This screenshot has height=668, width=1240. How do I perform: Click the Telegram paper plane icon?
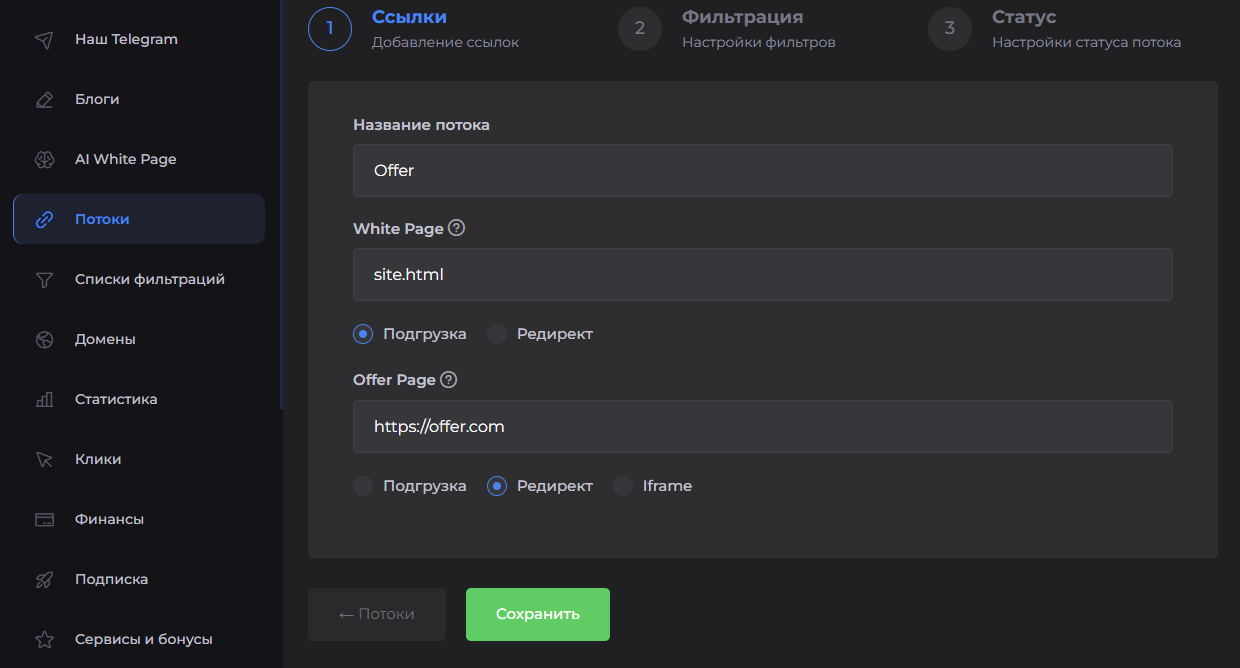44,40
